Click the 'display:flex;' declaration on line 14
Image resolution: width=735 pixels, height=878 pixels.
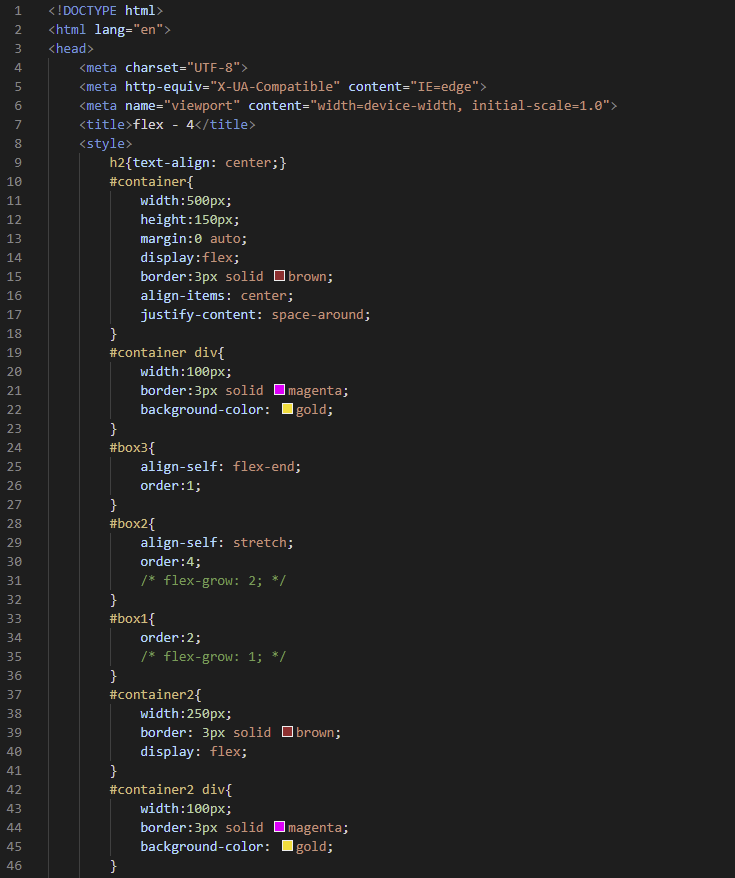pos(190,258)
